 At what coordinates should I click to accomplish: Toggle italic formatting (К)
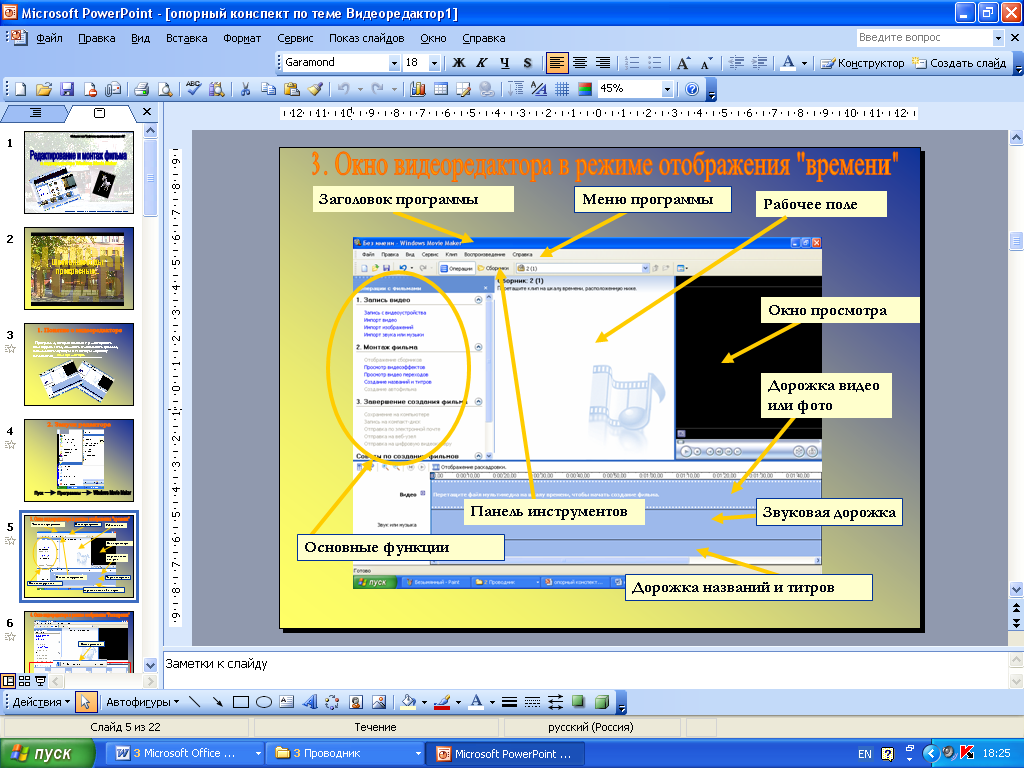(x=481, y=63)
